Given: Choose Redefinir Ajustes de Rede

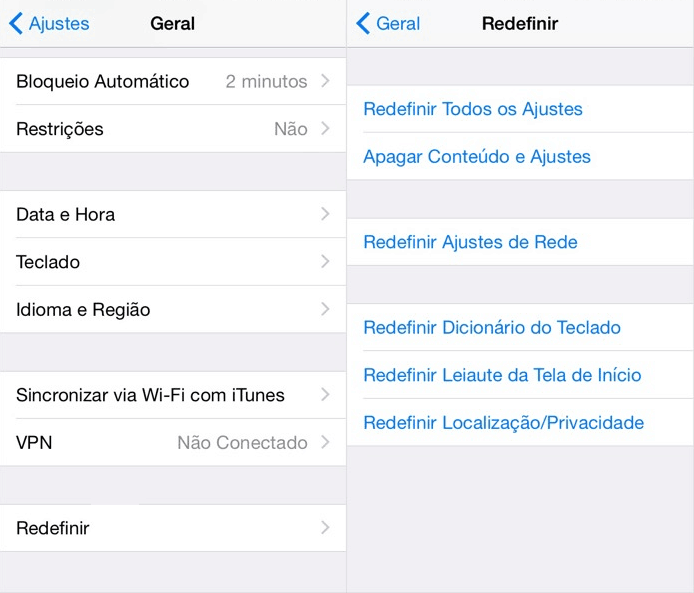Looking at the screenshot, I should pos(520,242).
